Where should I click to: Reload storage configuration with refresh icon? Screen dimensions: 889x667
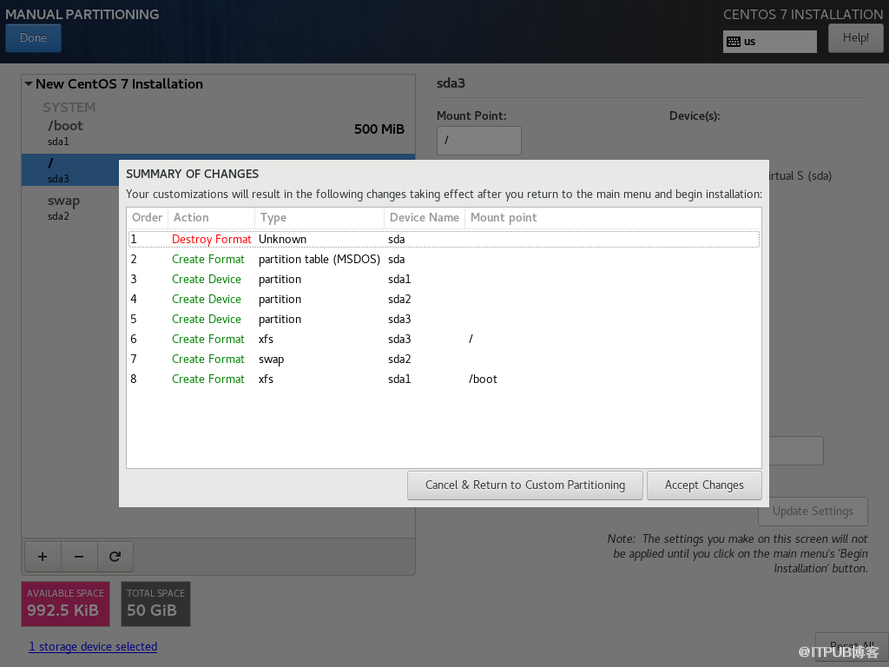(x=115, y=556)
